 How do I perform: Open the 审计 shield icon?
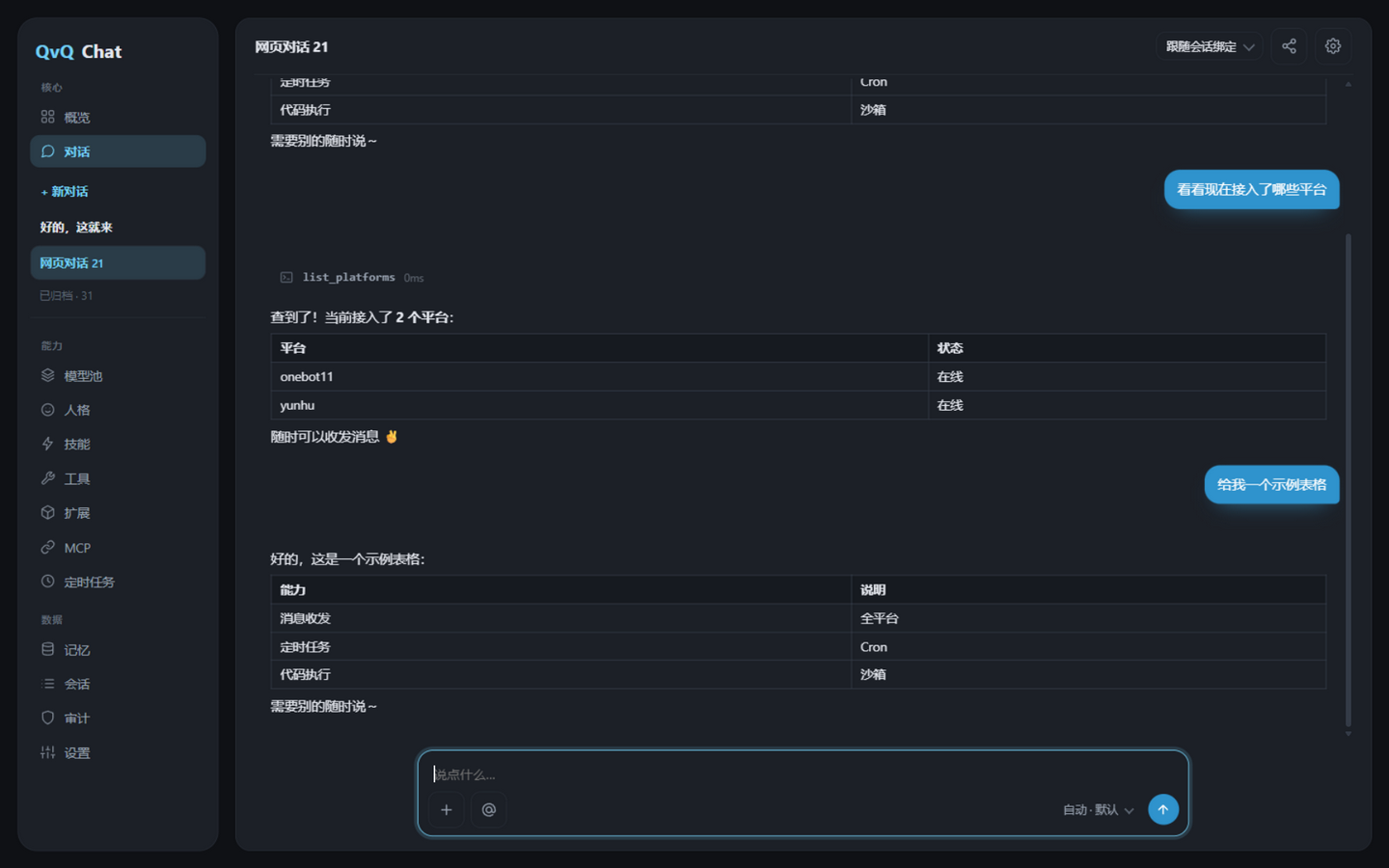coord(47,719)
